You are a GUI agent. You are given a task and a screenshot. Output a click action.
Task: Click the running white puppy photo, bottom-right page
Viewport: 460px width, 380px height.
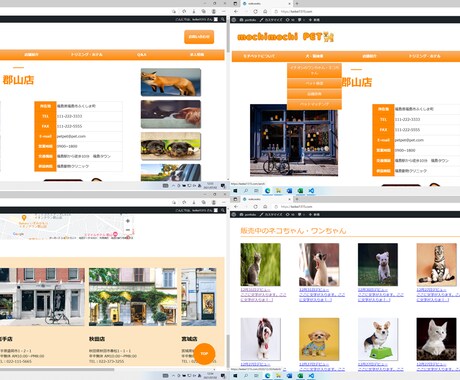point(378,265)
